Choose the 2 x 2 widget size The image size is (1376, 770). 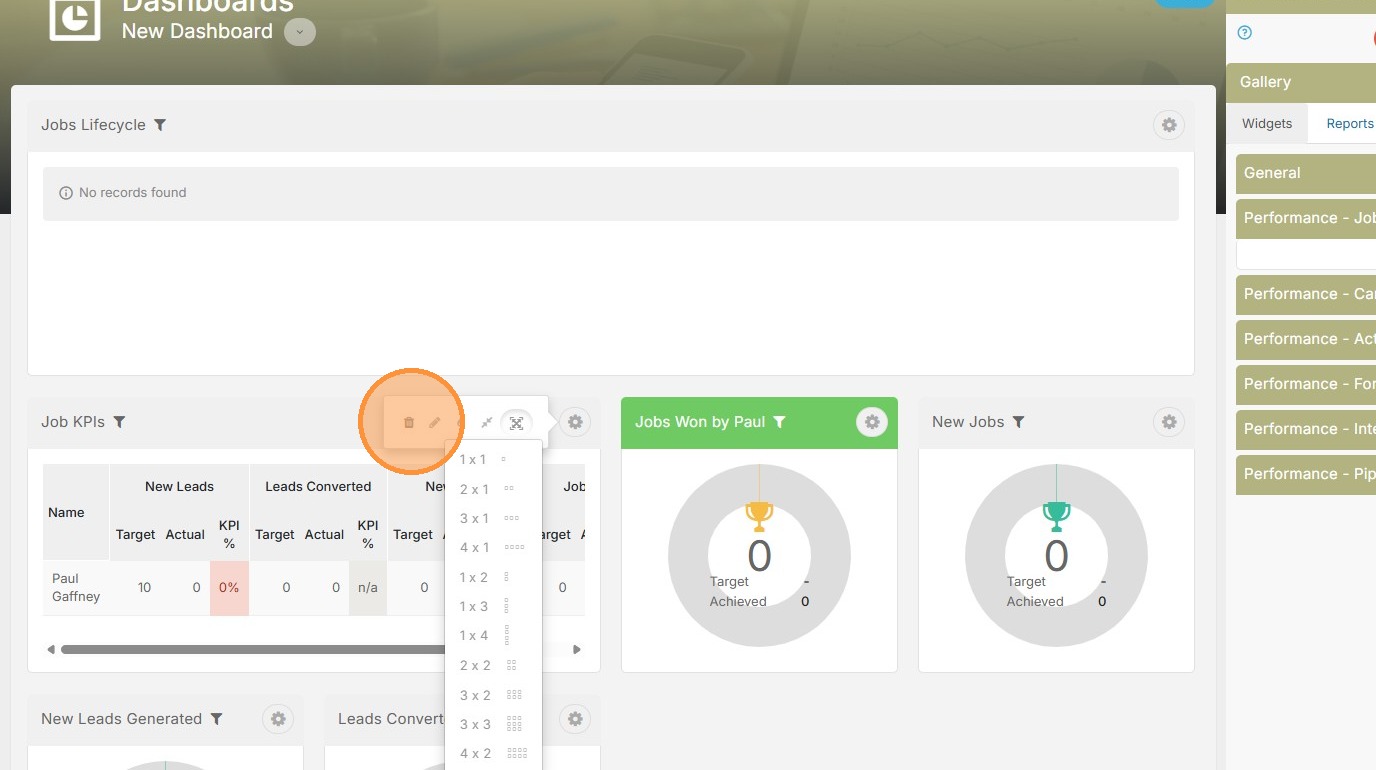point(493,665)
